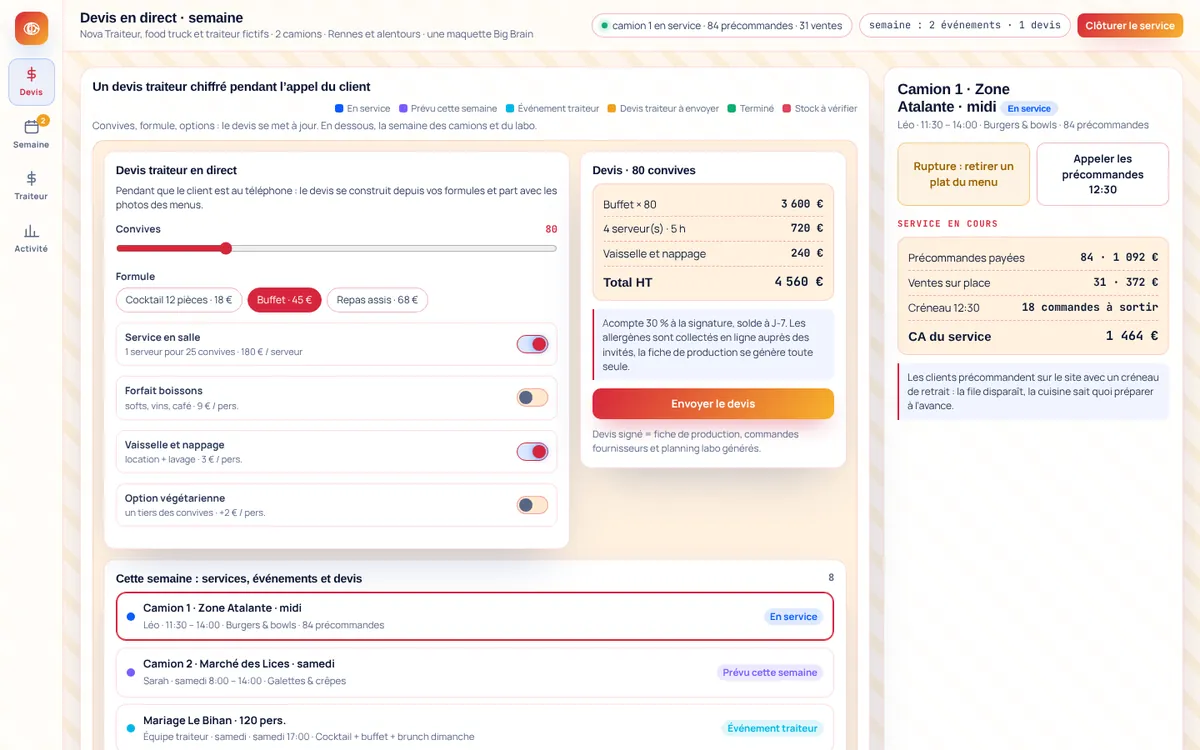Viewport: 1200px width, 750px height.
Task: Click the Total HT 4 560 € line
Action: tap(713, 282)
